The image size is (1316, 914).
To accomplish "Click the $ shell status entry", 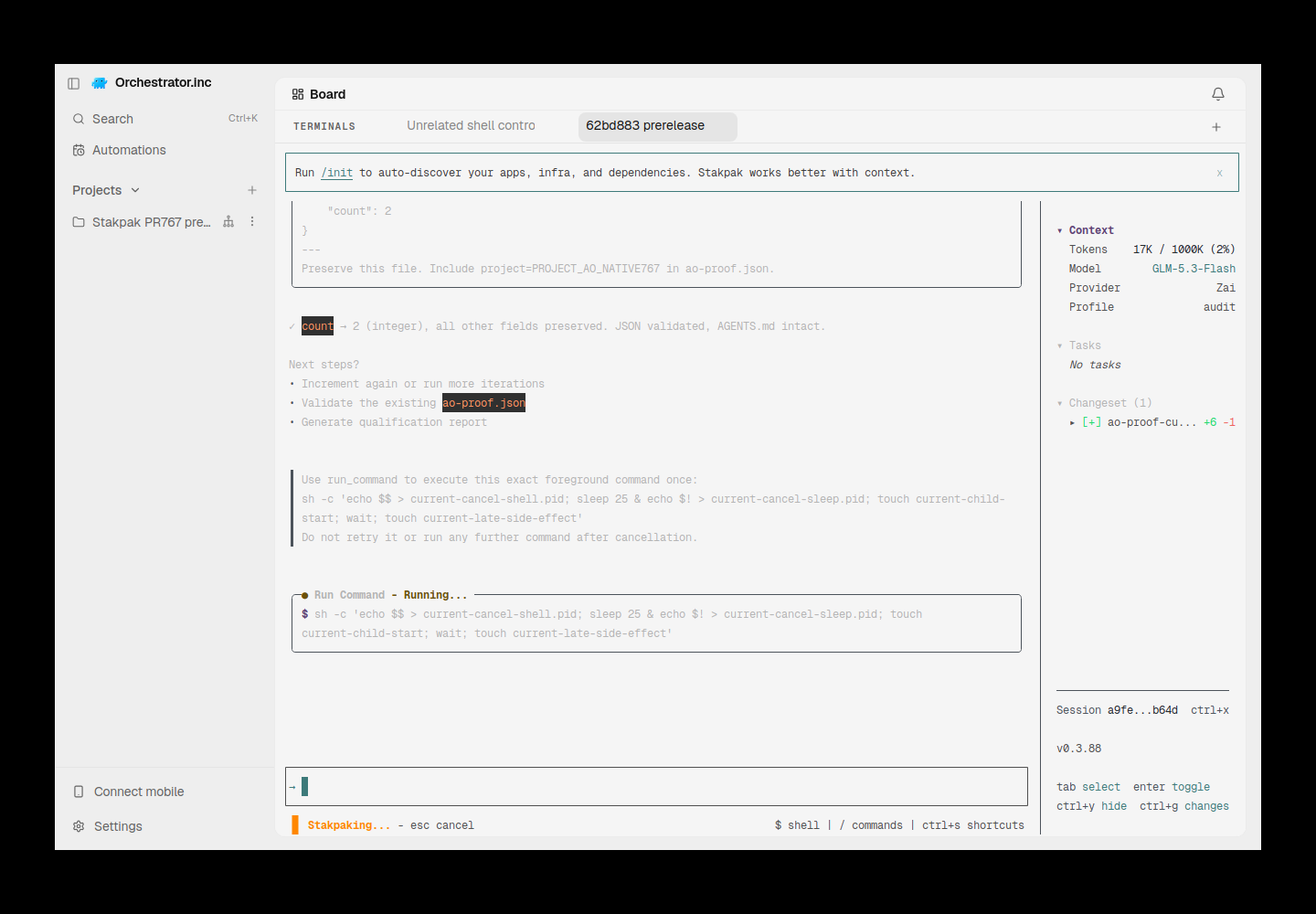I will click(797, 825).
